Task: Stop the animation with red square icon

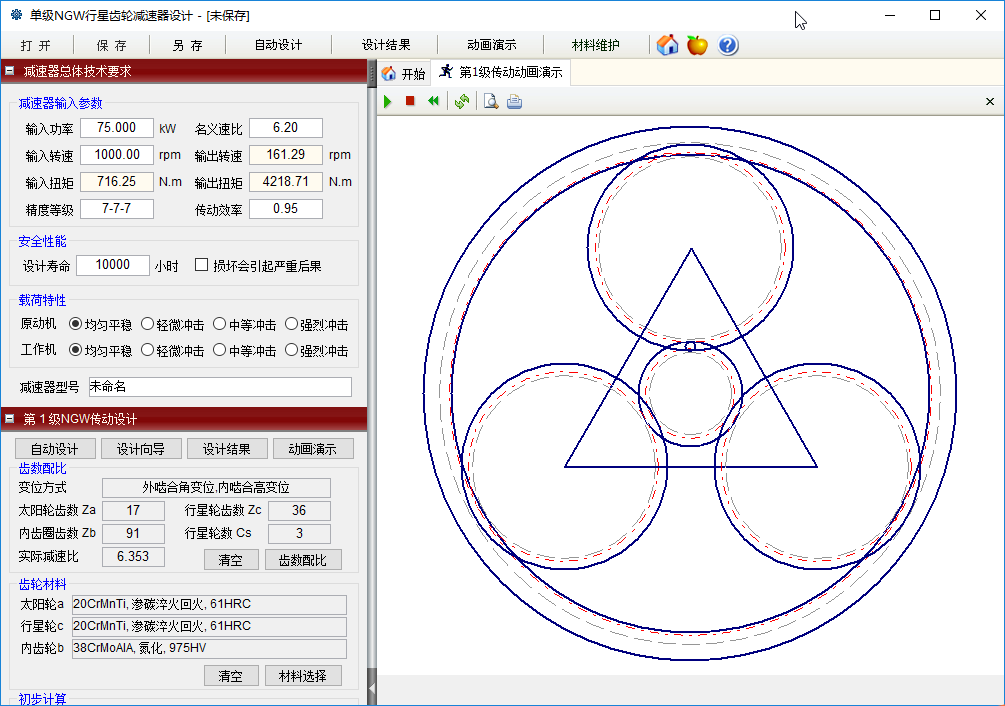Action: tap(410, 101)
